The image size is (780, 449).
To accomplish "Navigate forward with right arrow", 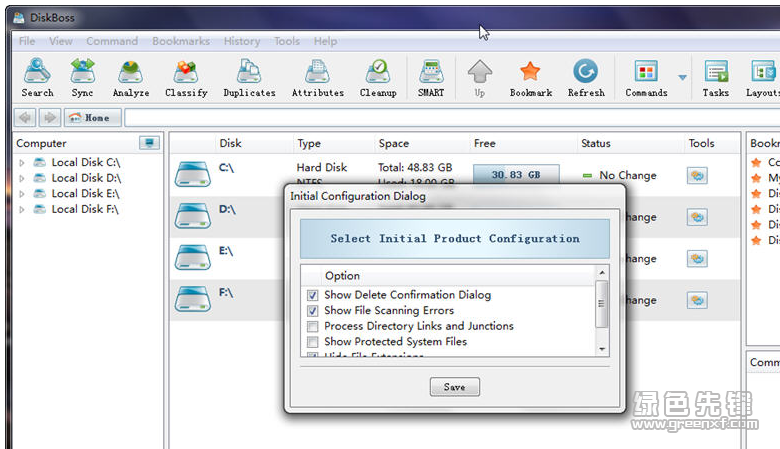I will click(x=50, y=118).
